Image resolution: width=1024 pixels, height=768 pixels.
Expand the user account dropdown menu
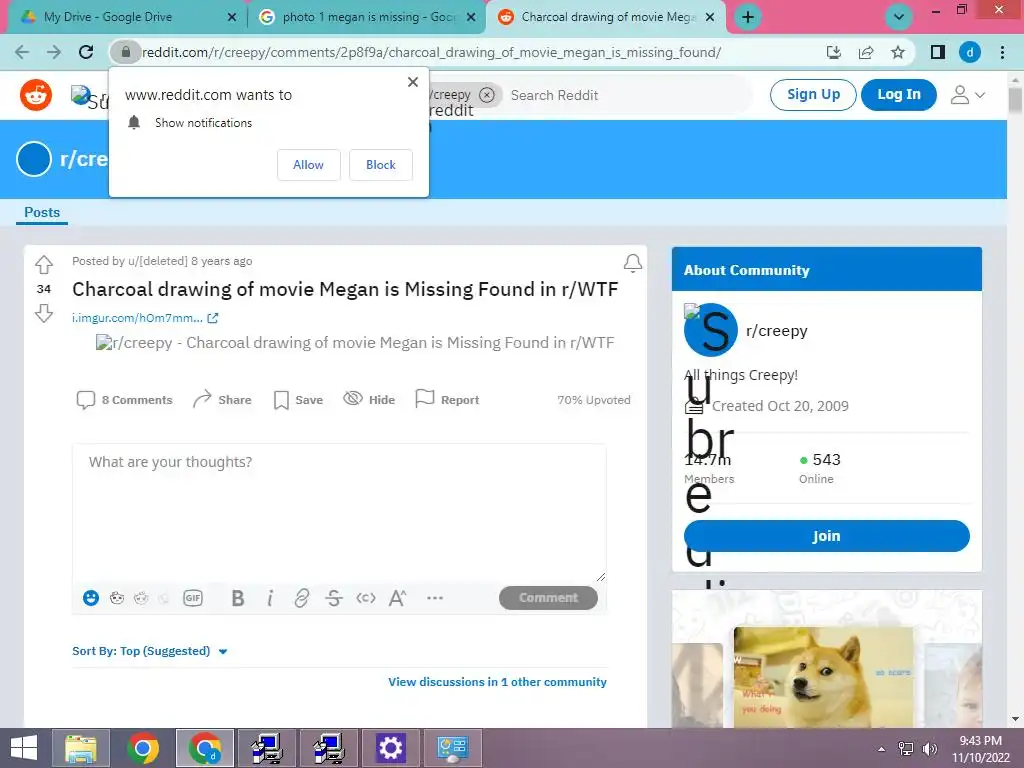(x=967, y=95)
